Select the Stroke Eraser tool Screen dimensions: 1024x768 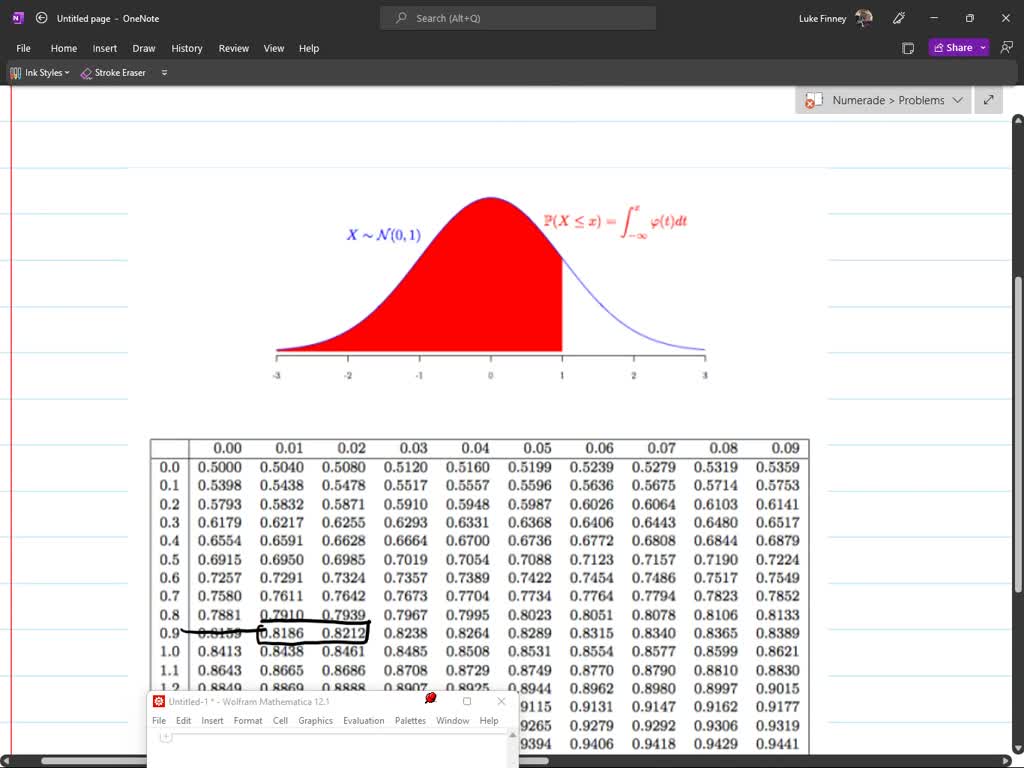pos(113,73)
